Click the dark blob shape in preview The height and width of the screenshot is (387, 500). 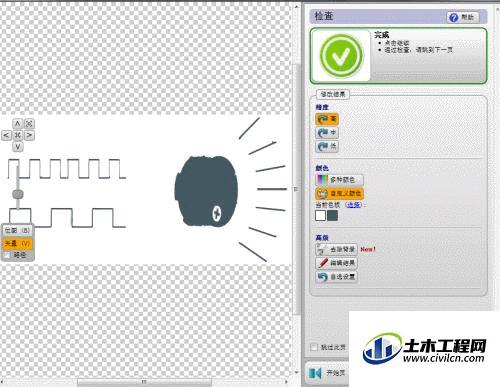pos(206,191)
